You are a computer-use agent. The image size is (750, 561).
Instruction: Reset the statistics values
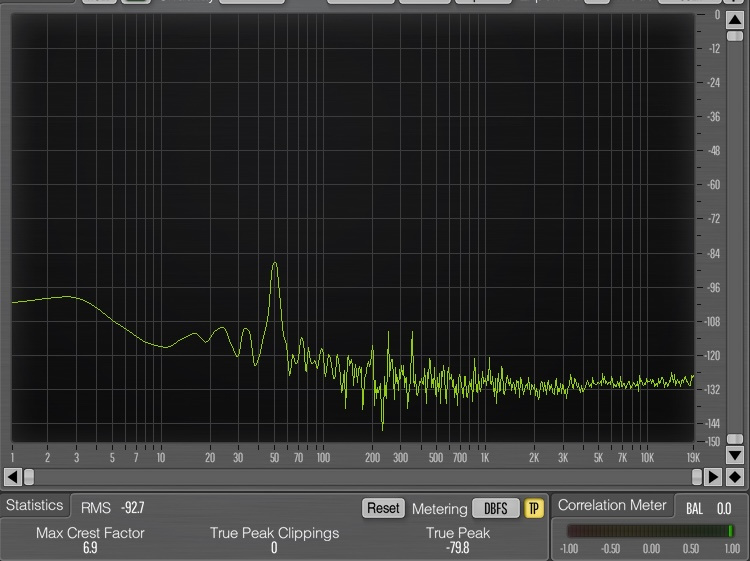pyautogui.click(x=383, y=508)
